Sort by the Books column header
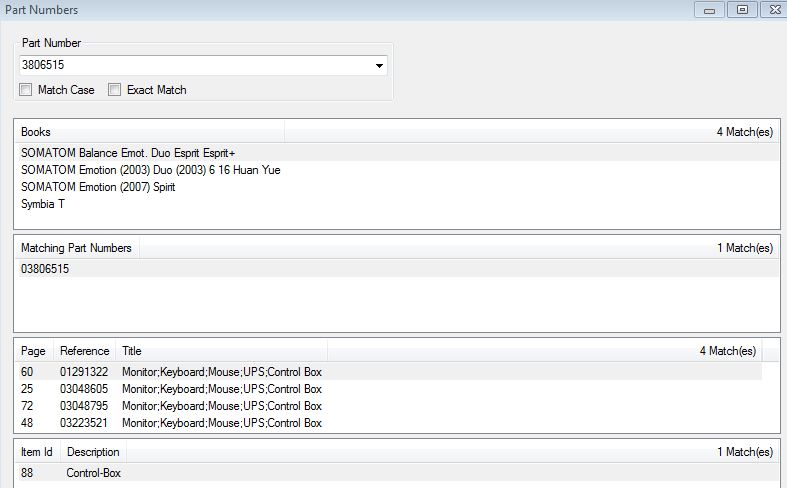Viewport: 787px width, 488px height. [x=150, y=132]
